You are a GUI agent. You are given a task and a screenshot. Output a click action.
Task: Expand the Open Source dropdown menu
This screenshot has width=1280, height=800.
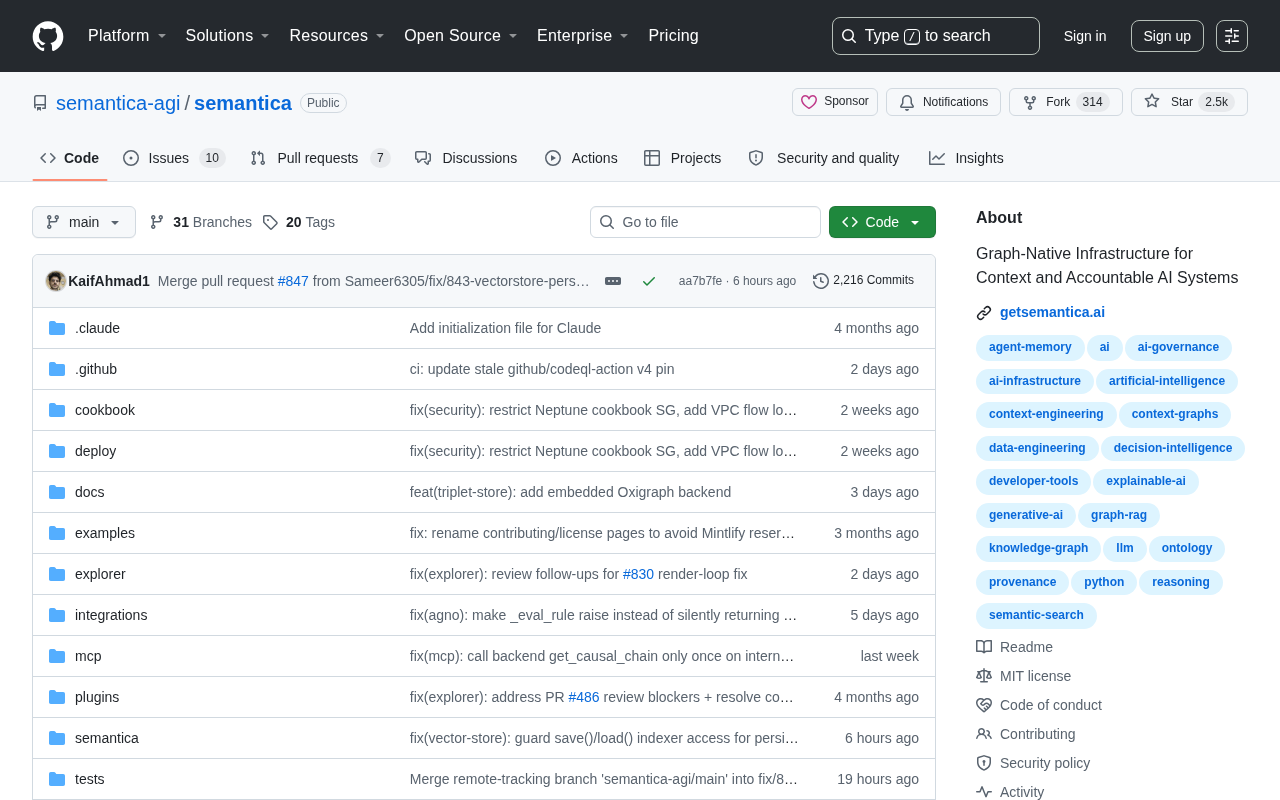461,36
